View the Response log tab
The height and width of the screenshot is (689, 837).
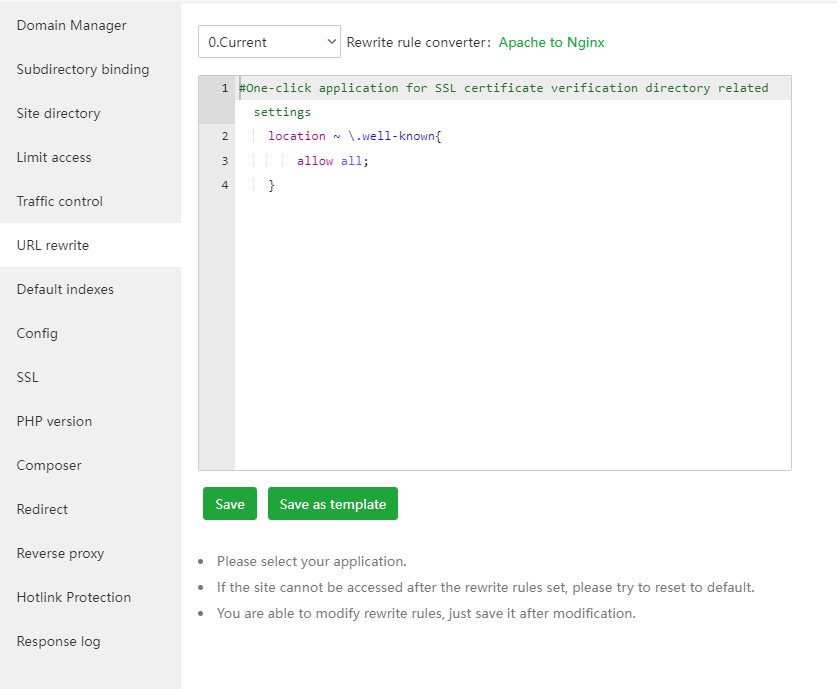click(x=58, y=641)
